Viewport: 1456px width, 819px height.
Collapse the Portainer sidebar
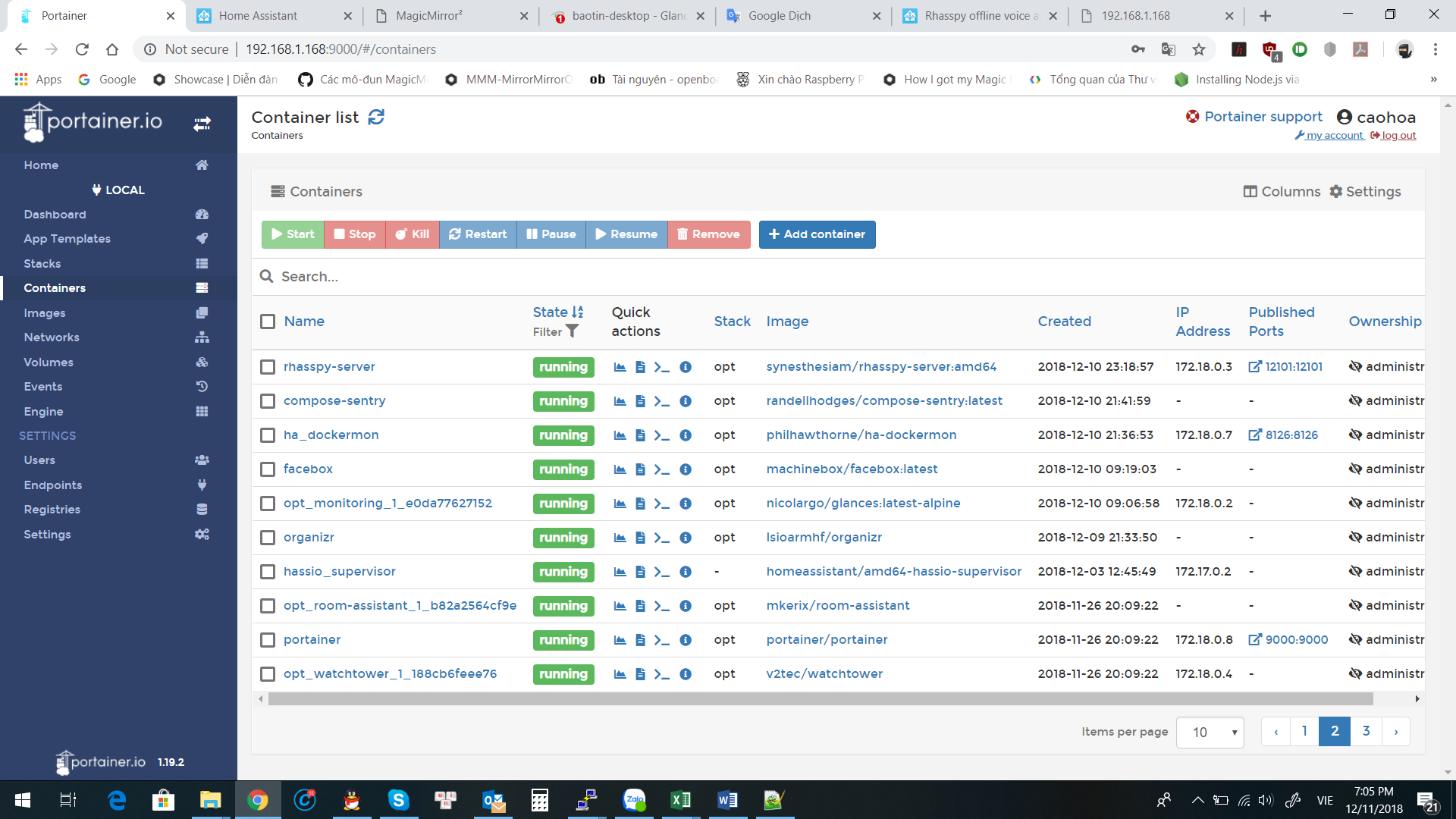202,123
